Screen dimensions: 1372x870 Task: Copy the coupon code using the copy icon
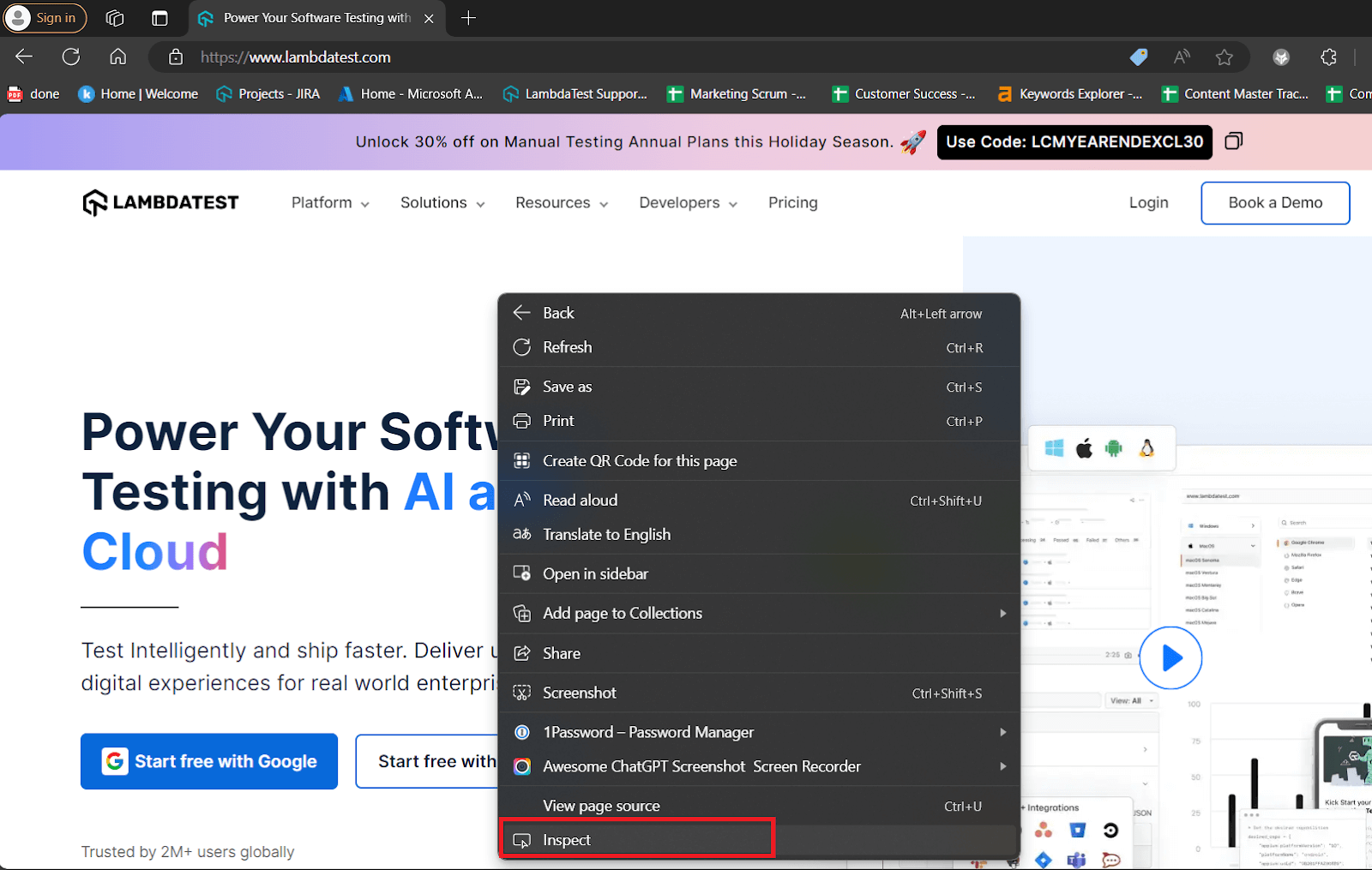tap(1233, 141)
